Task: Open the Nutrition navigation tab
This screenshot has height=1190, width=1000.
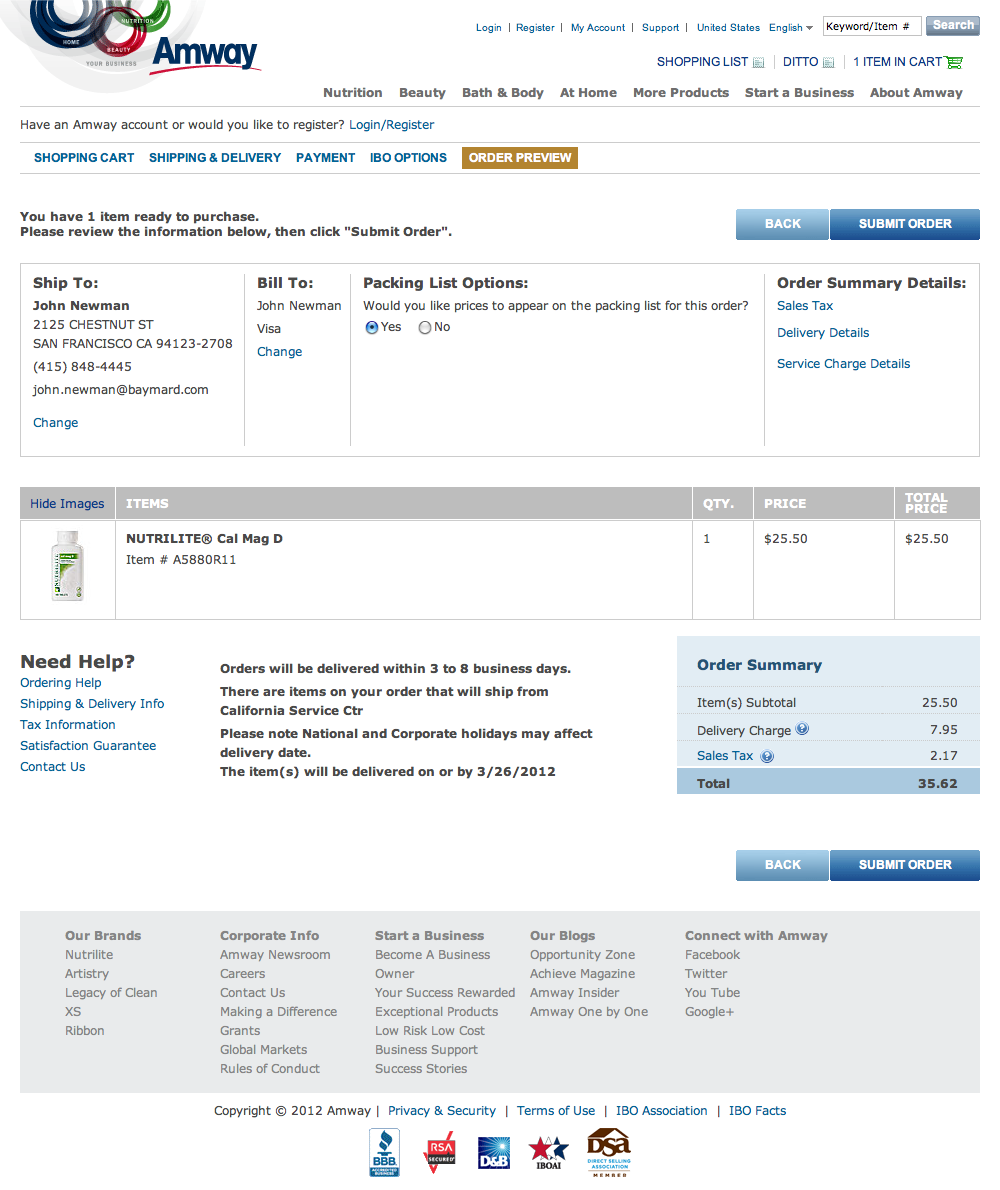Action: tap(352, 92)
